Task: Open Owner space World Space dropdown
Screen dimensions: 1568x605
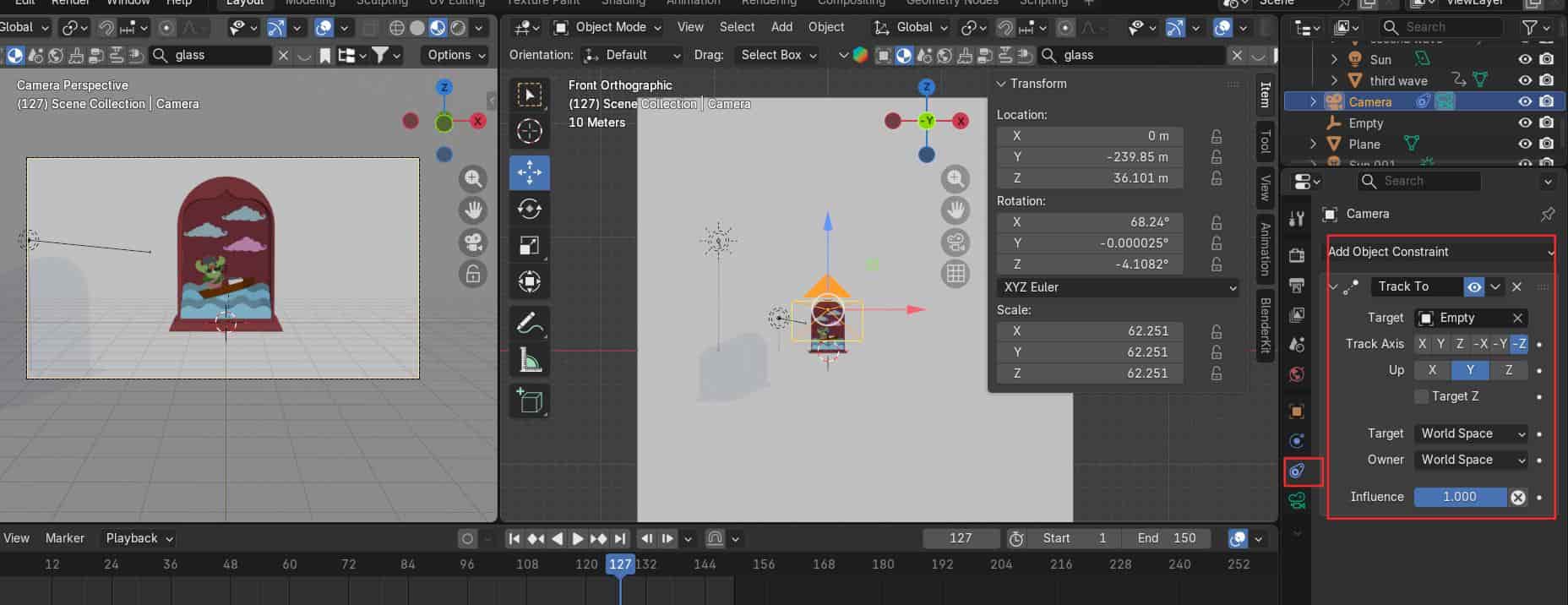Action: tap(1473, 460)
